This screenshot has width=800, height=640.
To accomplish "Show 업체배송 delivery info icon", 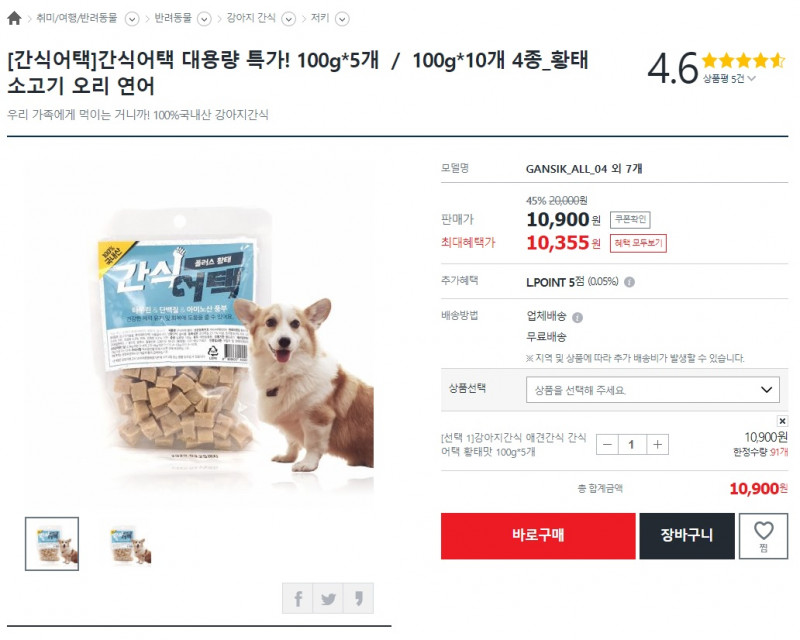I will point(577,317).
